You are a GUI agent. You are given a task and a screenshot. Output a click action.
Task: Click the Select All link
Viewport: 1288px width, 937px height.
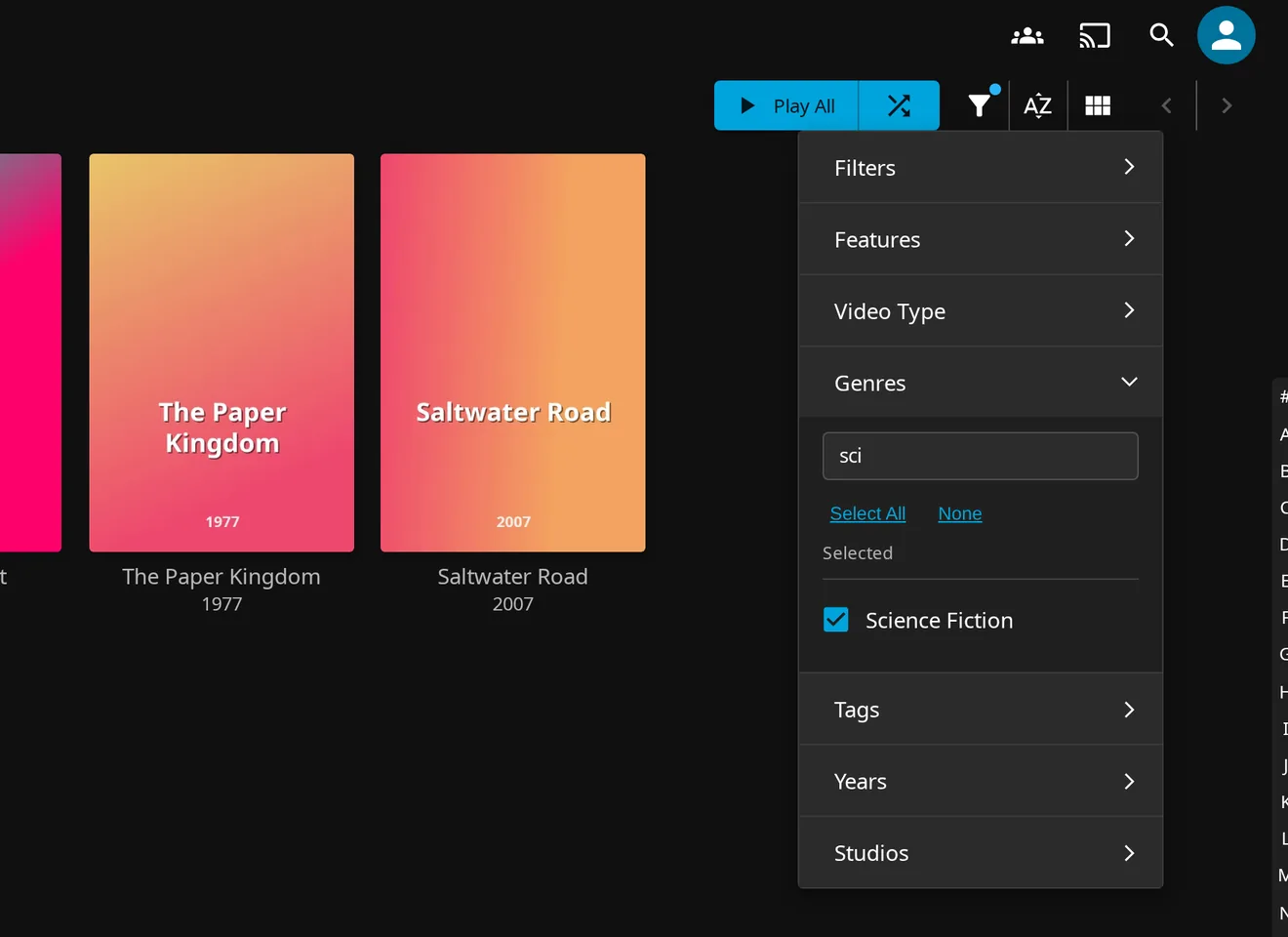[x=867, y=513]
